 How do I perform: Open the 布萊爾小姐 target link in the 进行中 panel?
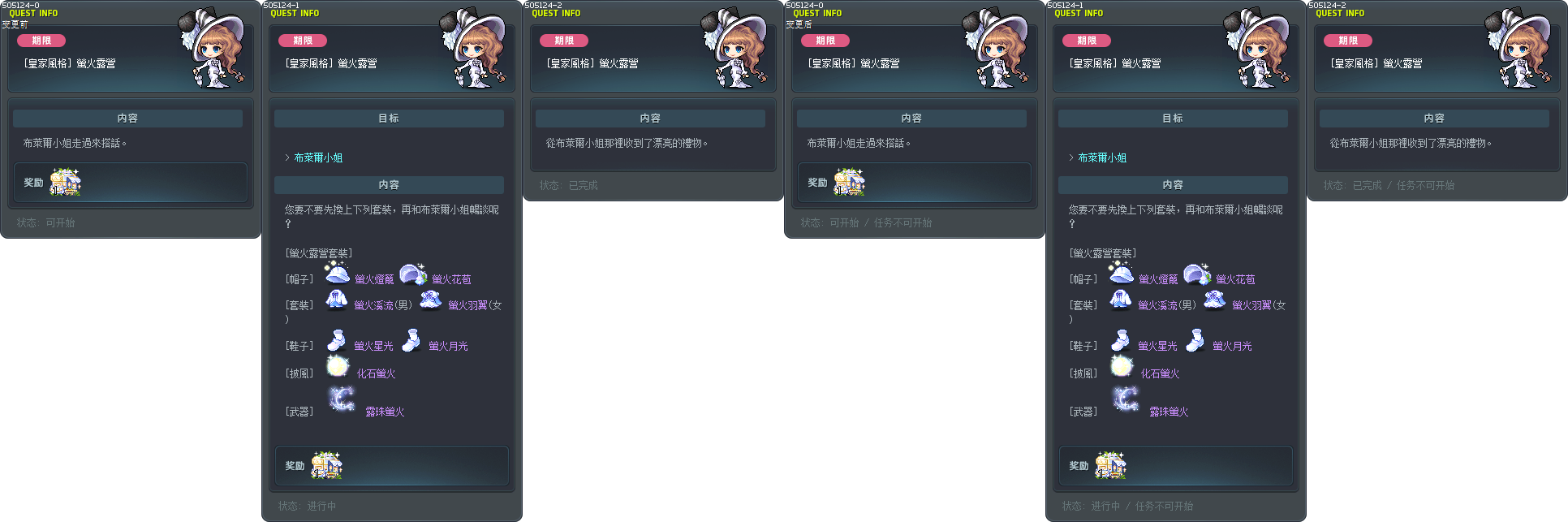[318, 157]
